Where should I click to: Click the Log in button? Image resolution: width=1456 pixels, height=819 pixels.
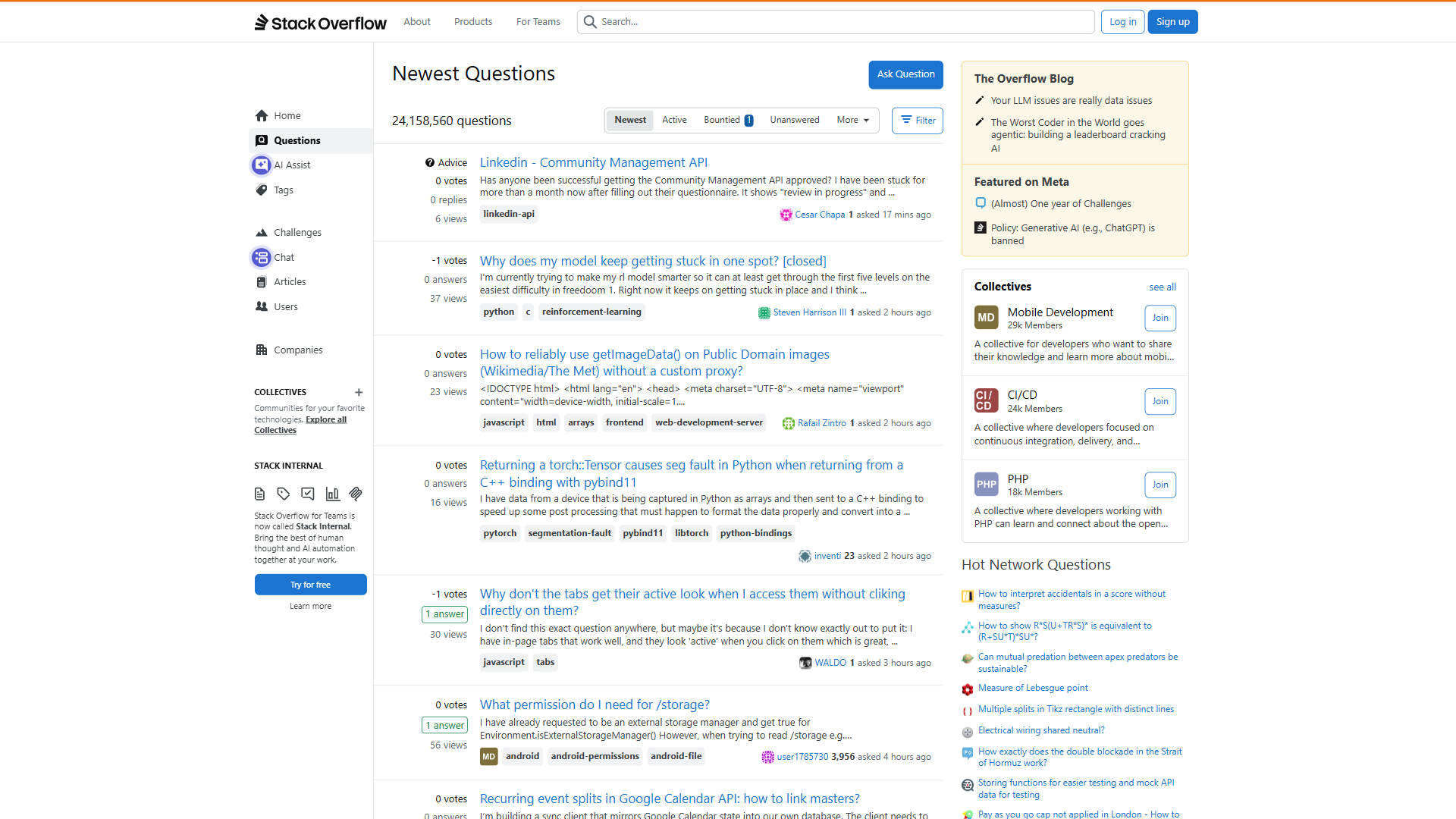1123,22
